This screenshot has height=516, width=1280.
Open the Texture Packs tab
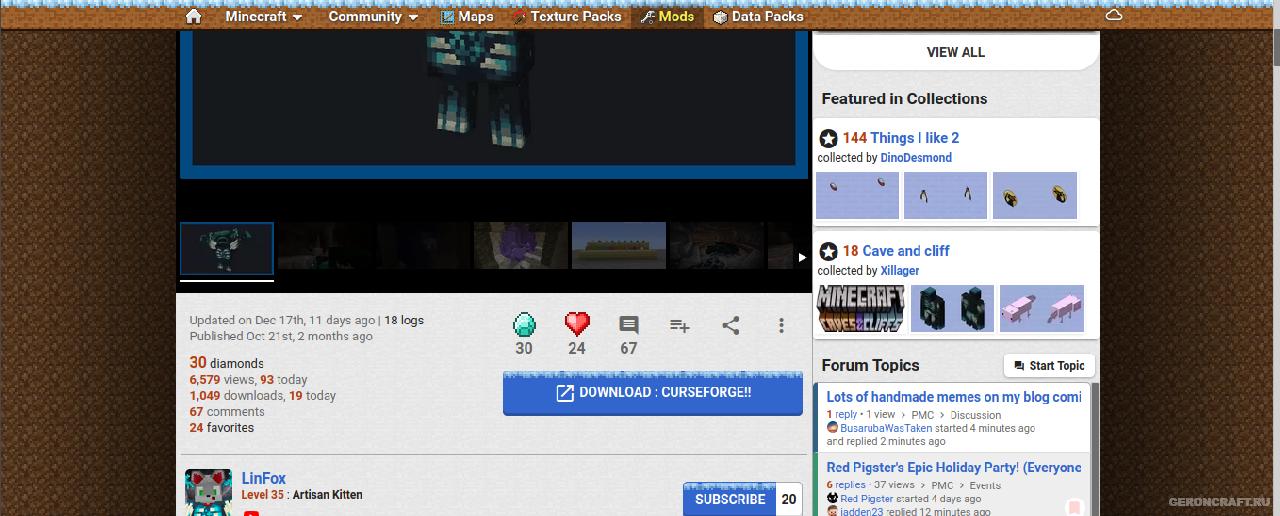[567, 16]
